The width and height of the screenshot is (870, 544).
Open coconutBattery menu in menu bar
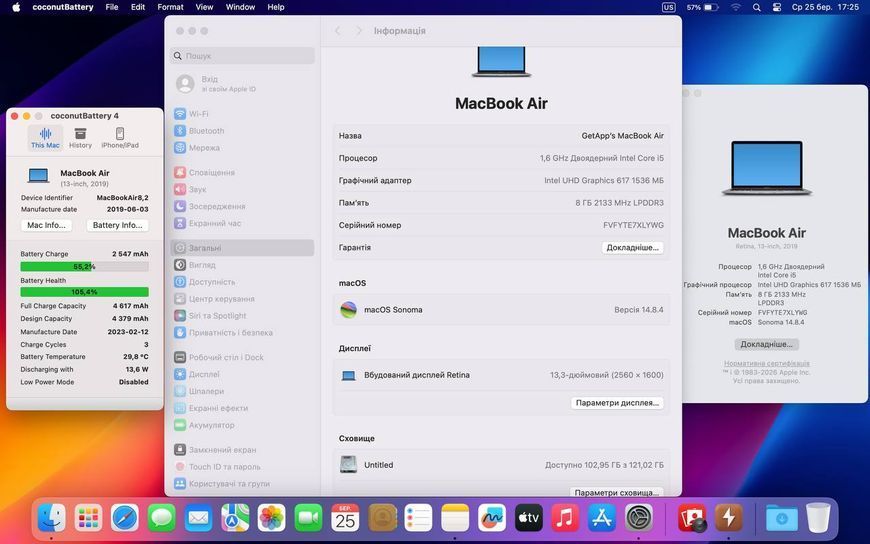pyautogui.click(x=63, y=7)
